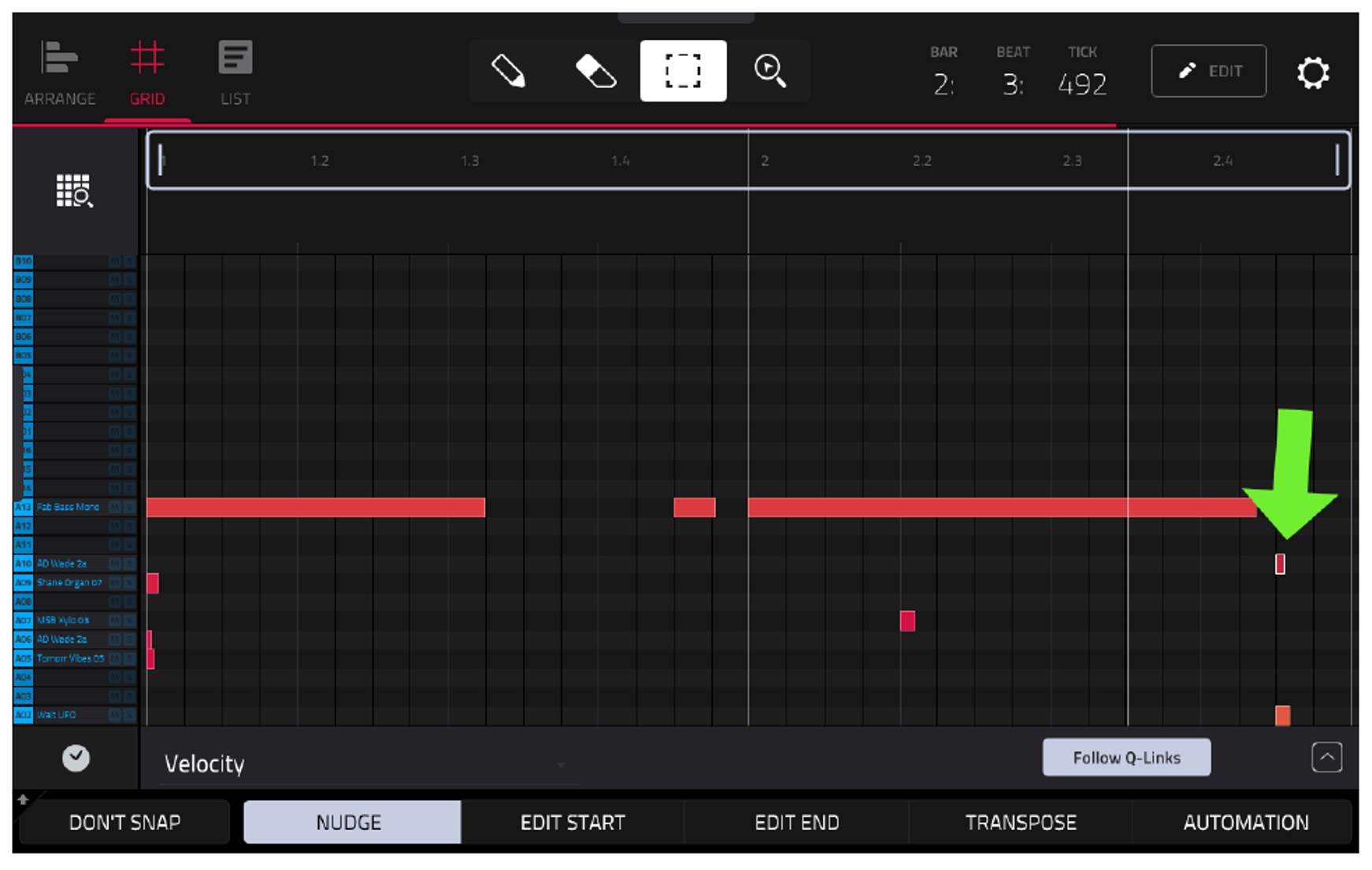Choose the Edit Start function
The image size is (1372, 870).
[x=573, y=823]
